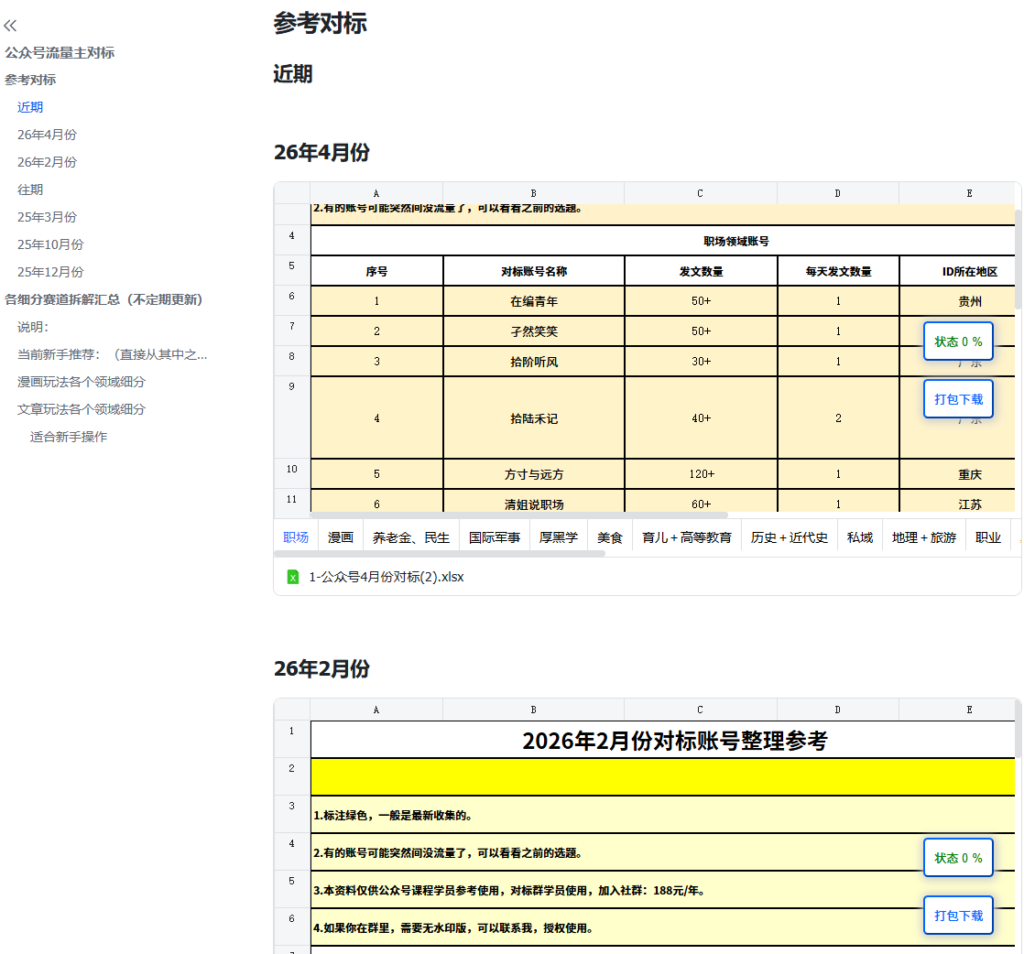Go to 参考对标 in the outline
The image size is (1024, 954).
(x=30, y=80)
